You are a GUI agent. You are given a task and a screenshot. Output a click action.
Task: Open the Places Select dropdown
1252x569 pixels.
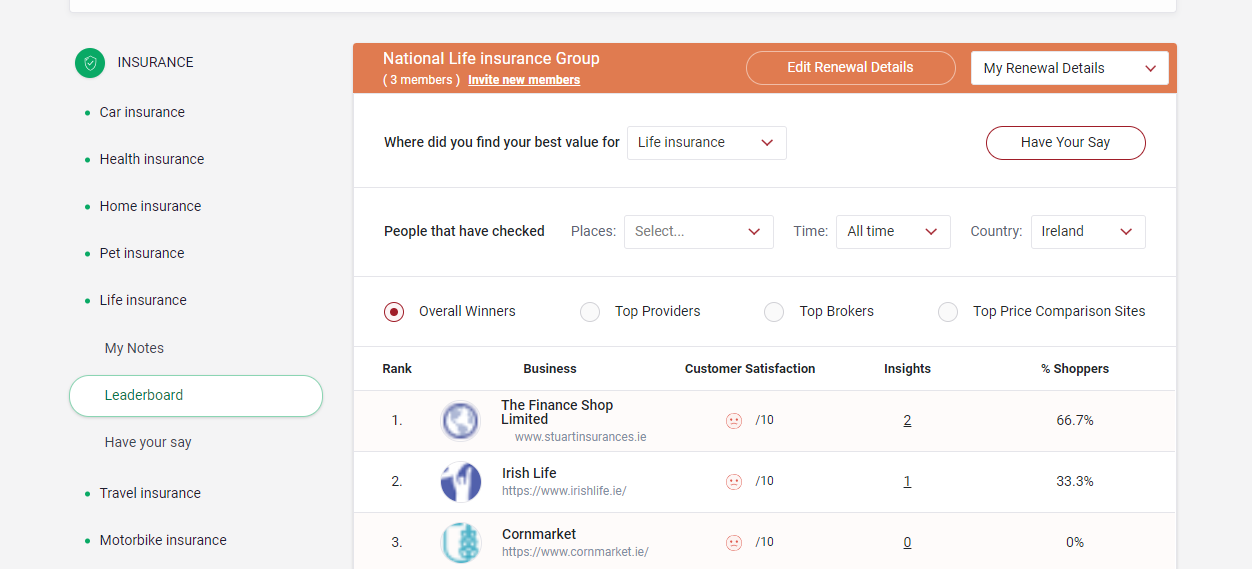click(x=698, y=232)
